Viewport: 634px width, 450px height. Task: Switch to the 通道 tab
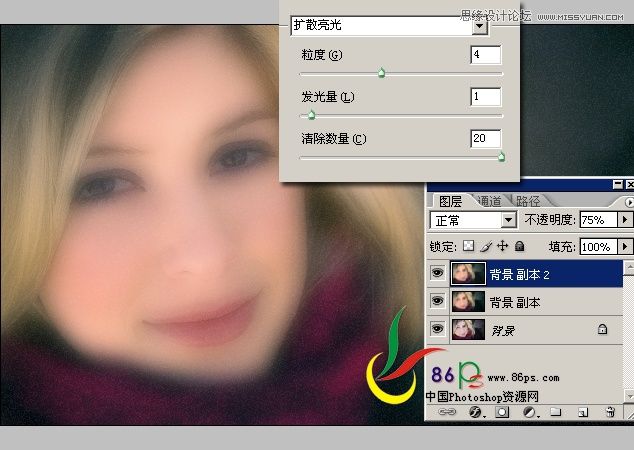point(489,201)
